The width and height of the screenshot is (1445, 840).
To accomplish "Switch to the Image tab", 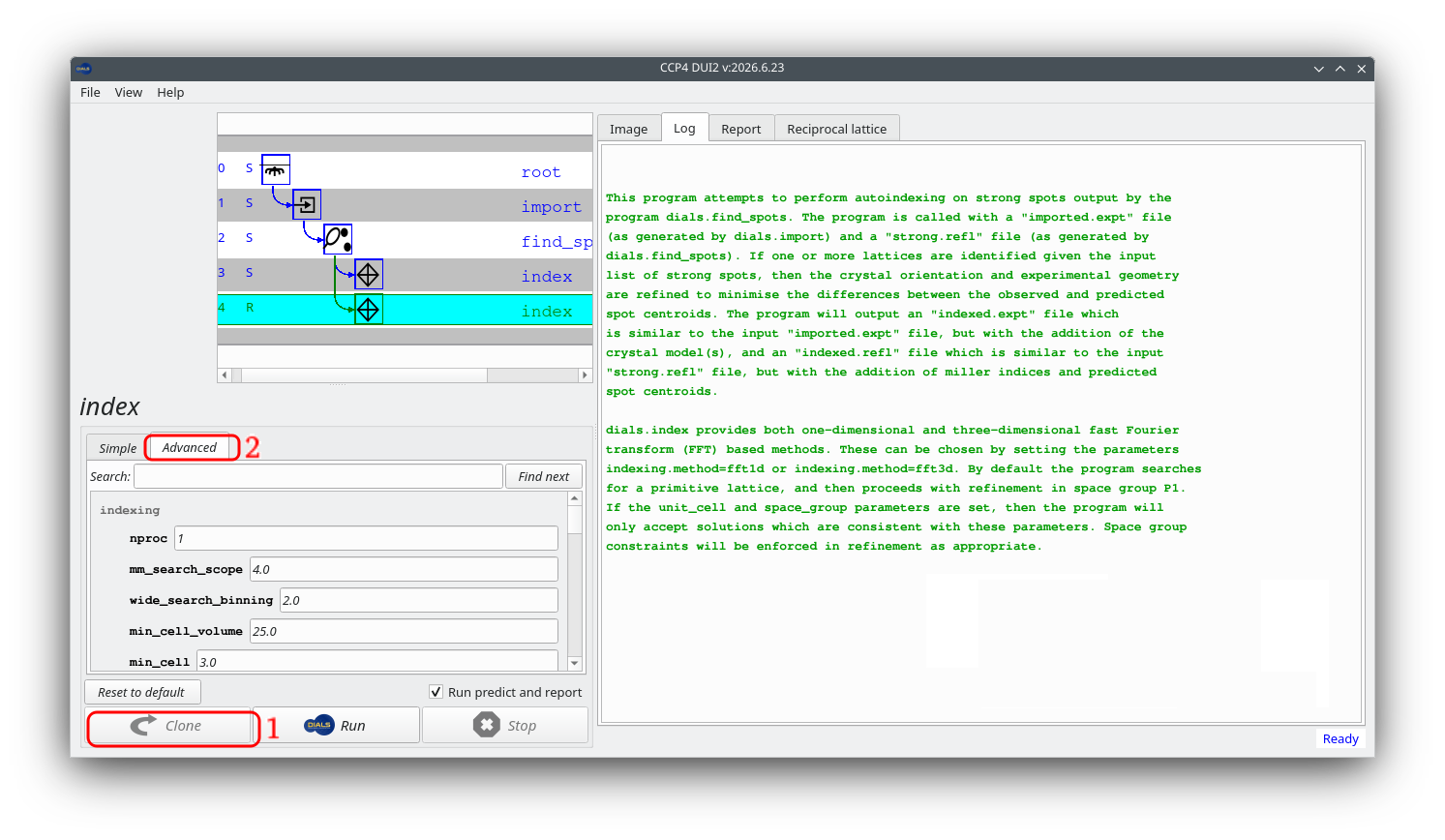I will [629, 129].
